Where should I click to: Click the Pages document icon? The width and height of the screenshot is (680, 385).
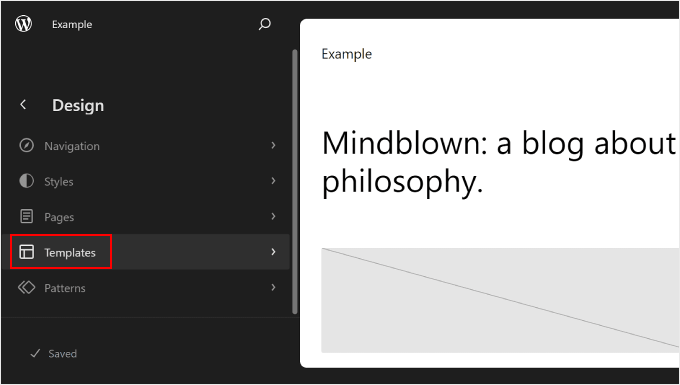point(26,216)
